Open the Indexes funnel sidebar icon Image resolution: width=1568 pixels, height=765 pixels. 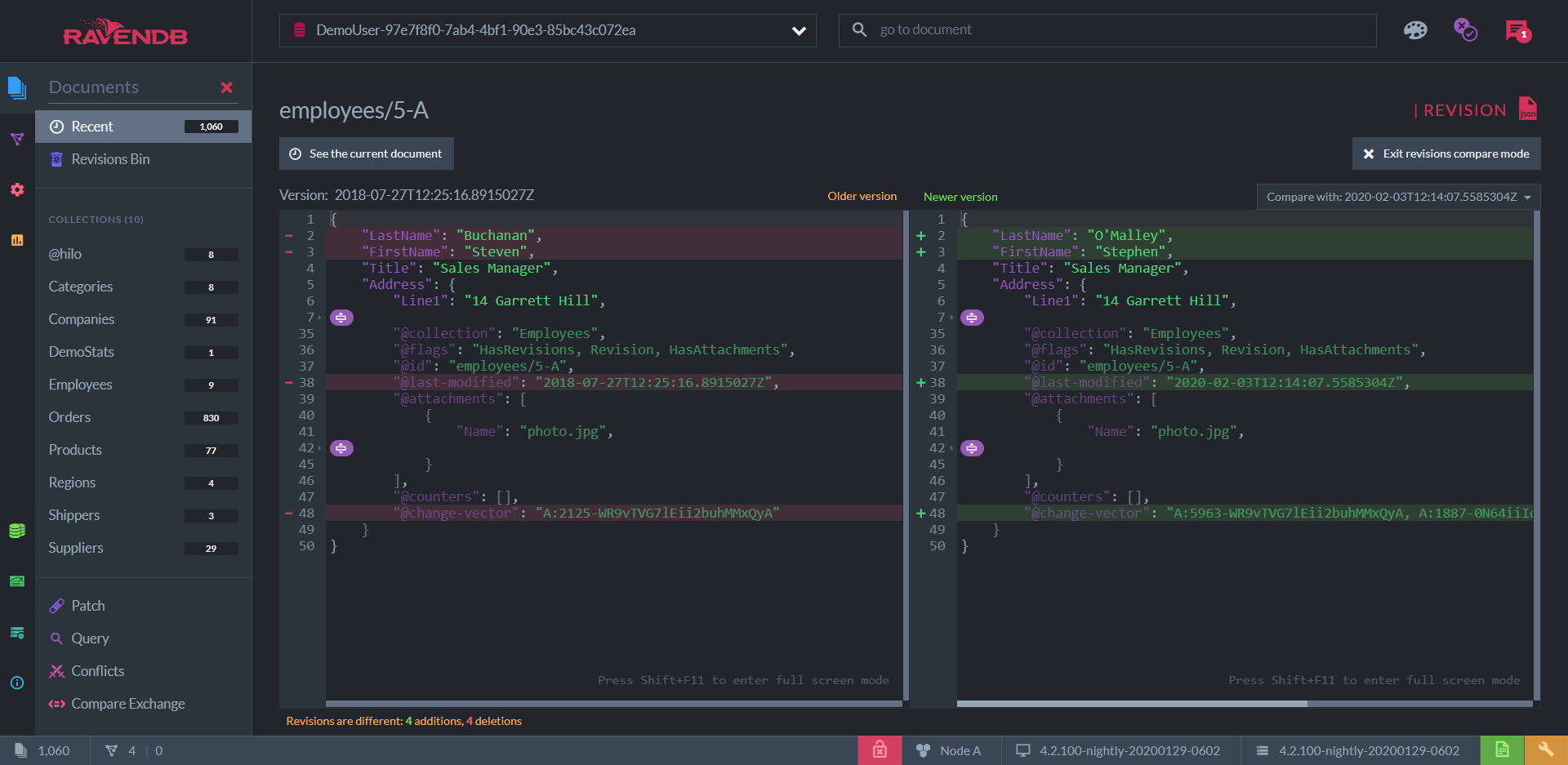pos(17,140)
